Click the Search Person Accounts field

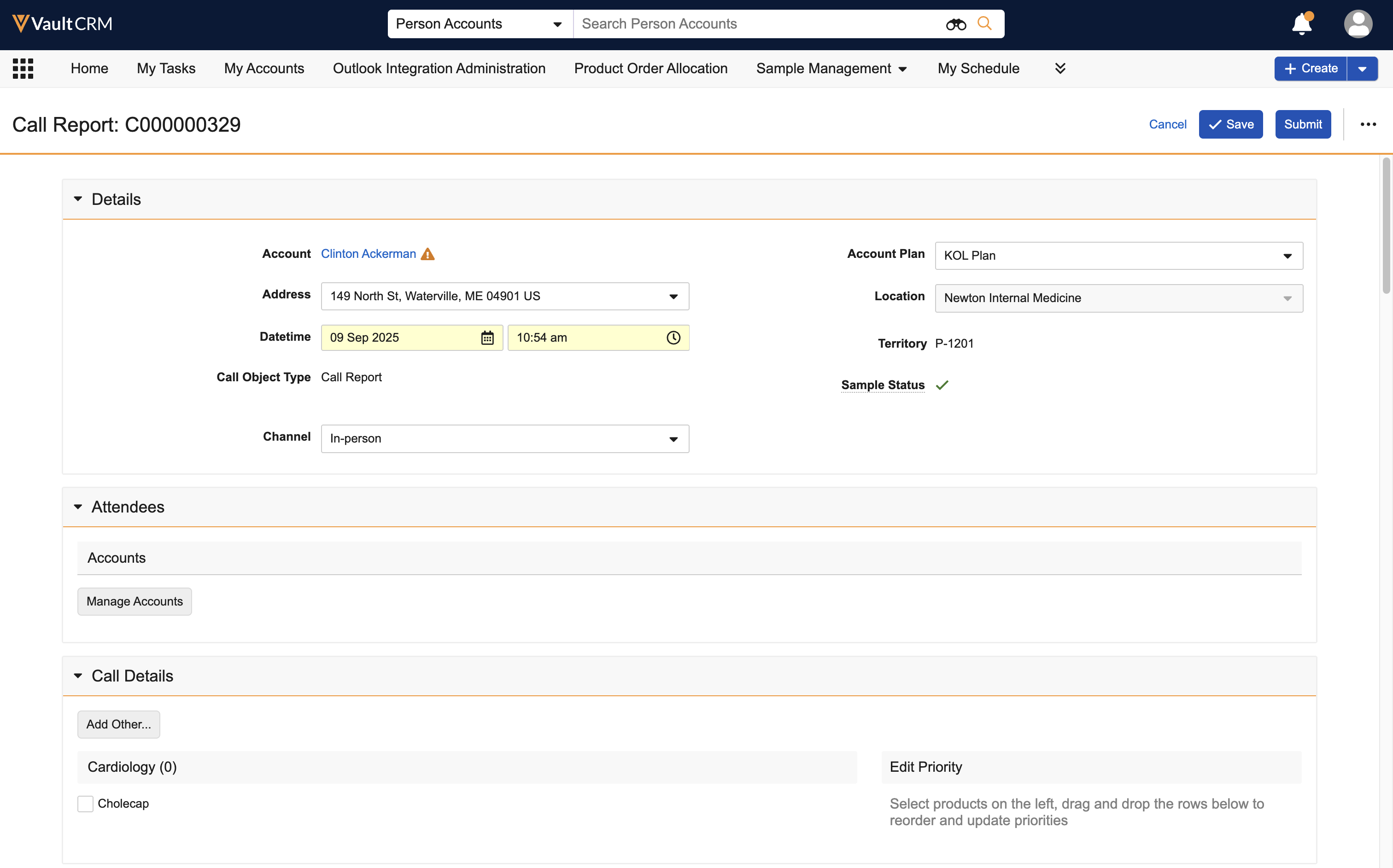click(x=758, y=24)
